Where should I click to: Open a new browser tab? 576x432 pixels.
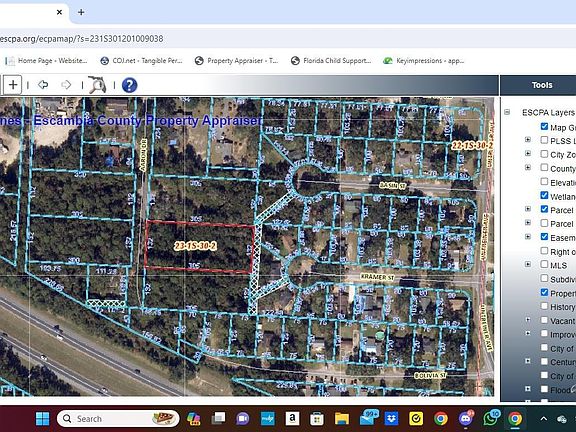(81, 12)
